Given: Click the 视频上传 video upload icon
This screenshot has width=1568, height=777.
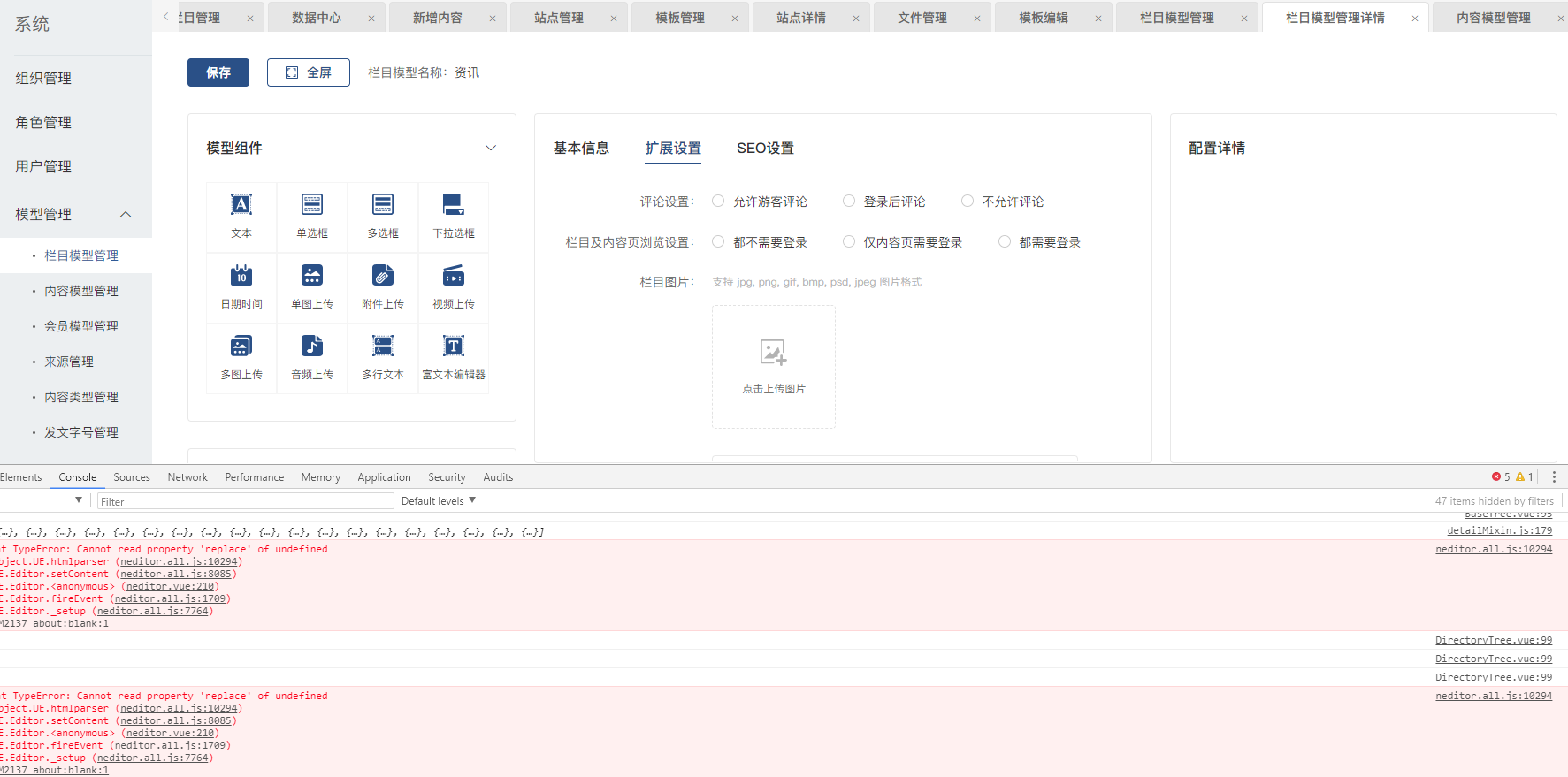Looking at the screenshot, I should (454, 276).
